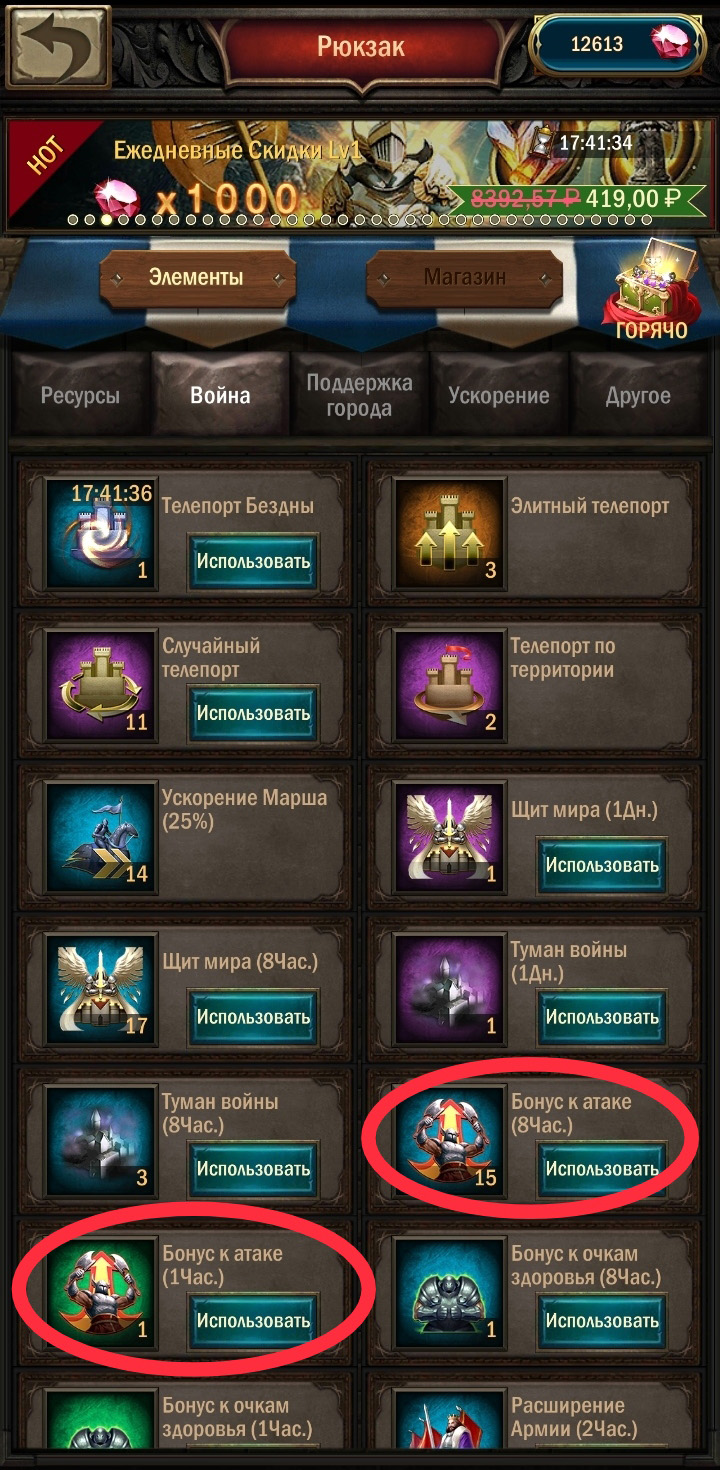This screenshot has width=720, height=1470.
Task: Use the Случайный телепорт item
Action: coord(254,713)
